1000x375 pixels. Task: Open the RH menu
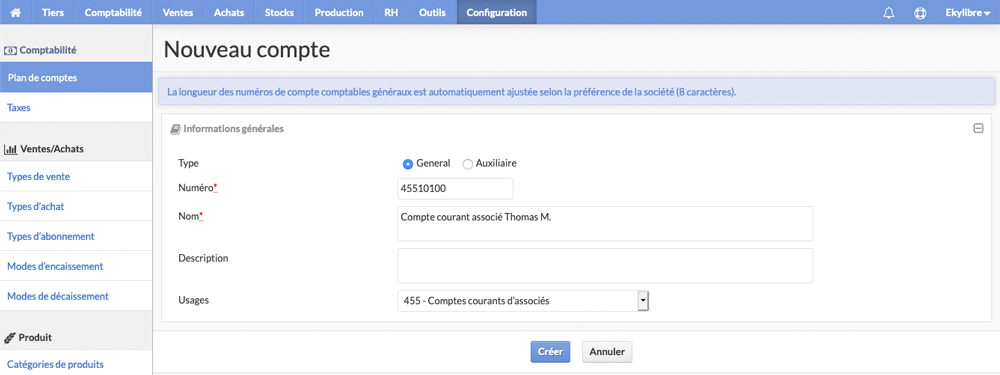(391, 12)
